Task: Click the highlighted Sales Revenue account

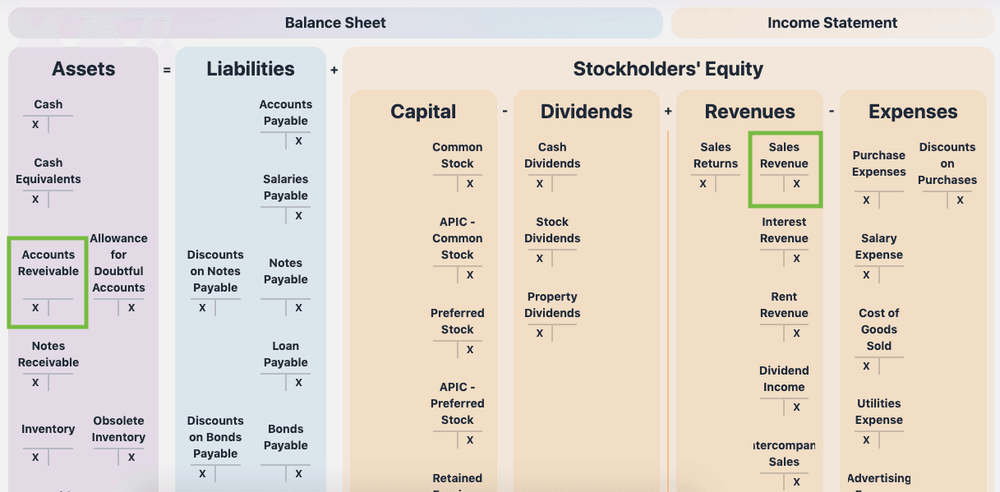Action: point(784,166)
